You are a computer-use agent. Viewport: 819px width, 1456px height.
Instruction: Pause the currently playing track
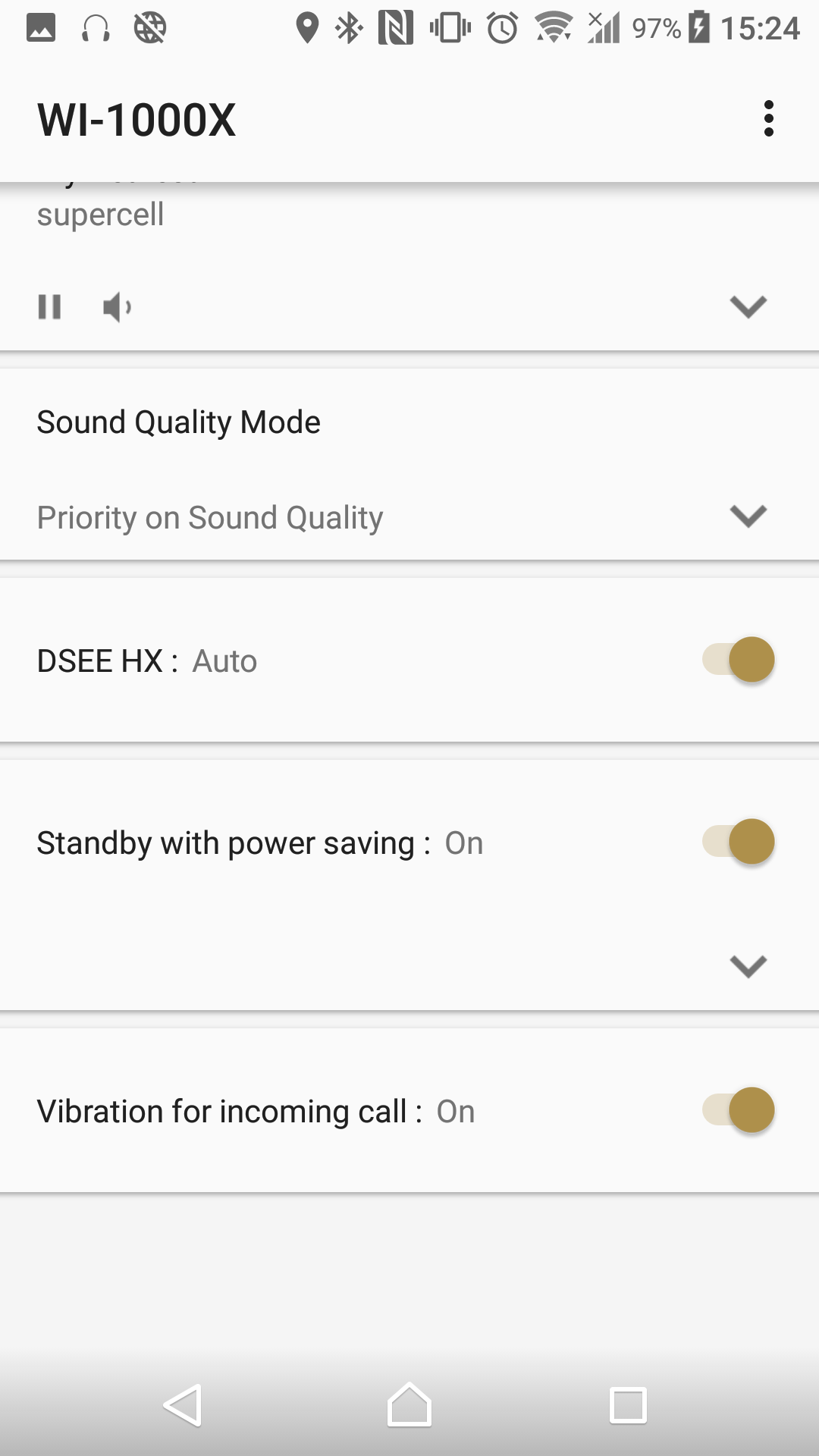(50, 307)
